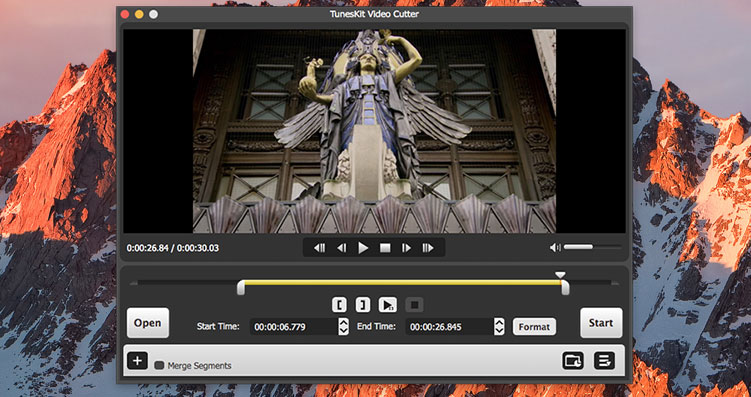Set segment end with right bracket button
This screenshot has width=751, height=397.
pyautogui.click(x=363, y=305)
